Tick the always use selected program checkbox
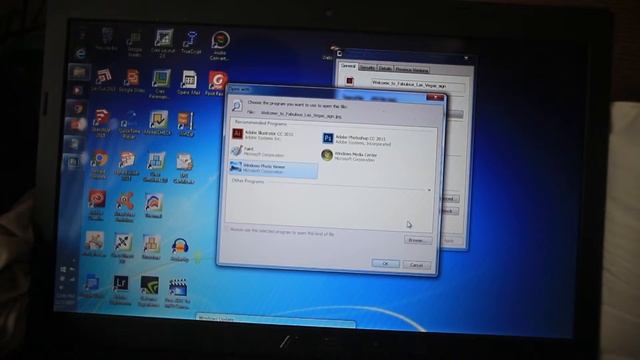Screen dimensions: 640x360 pyautogui.click(x=227, y=230)
